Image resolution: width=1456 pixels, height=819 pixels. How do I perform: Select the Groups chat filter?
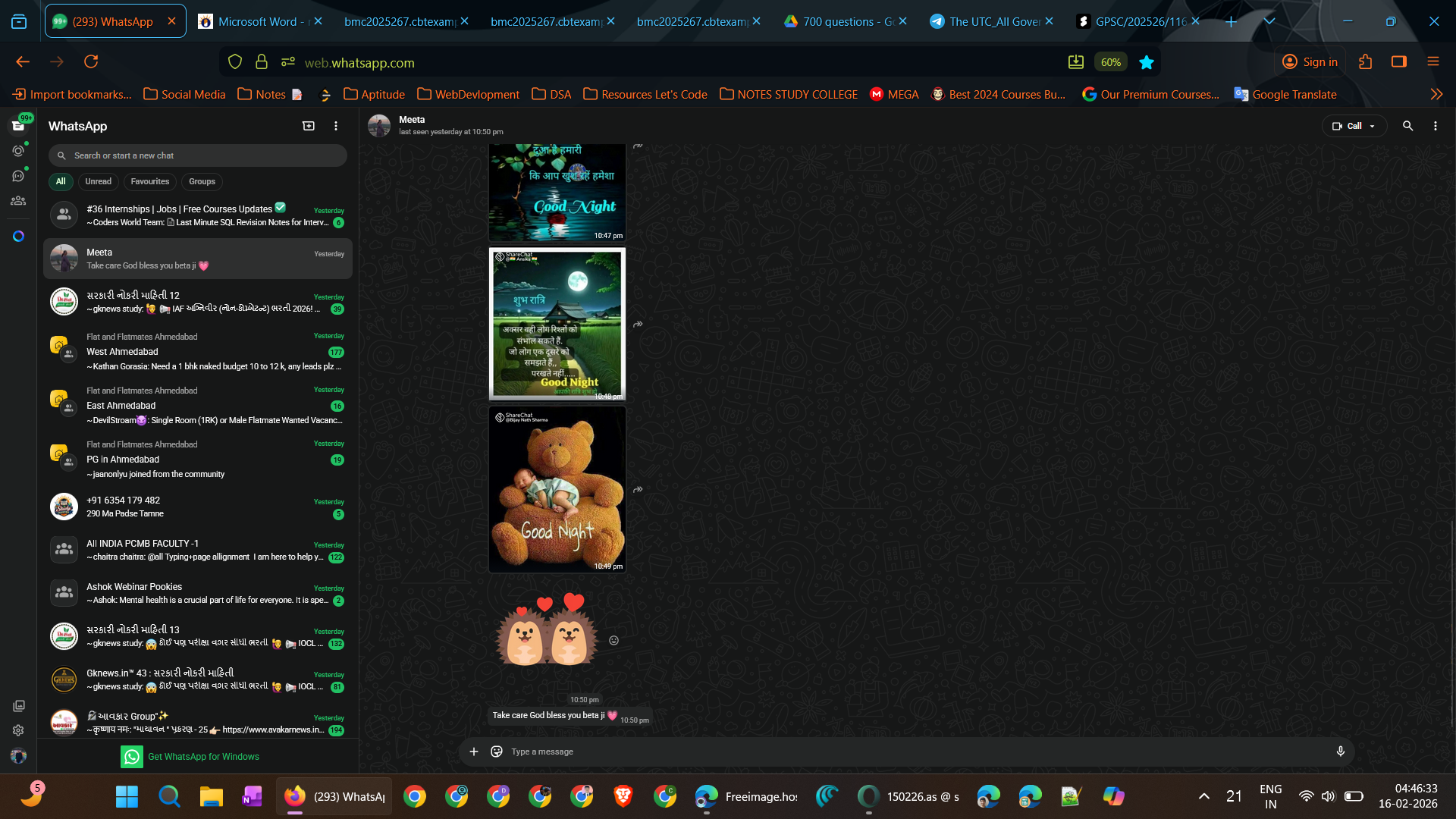[x=202, y=181]
